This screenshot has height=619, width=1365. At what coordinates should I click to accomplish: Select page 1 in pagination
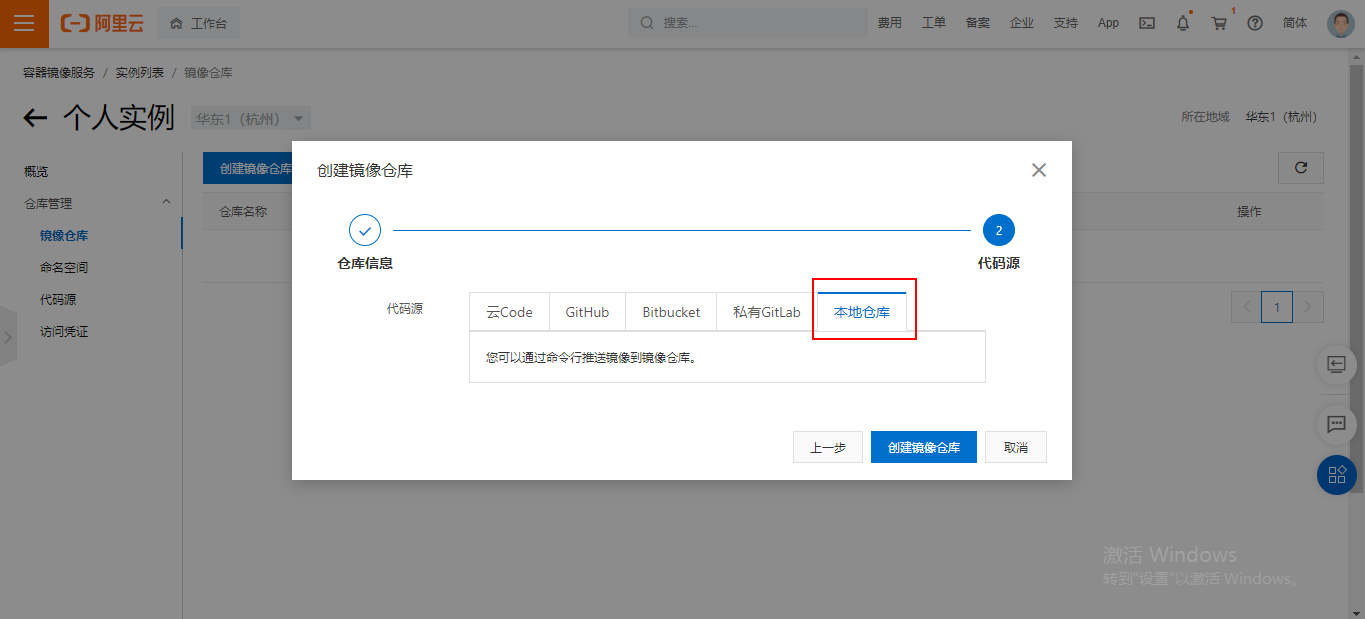(x=1277, y=307)
